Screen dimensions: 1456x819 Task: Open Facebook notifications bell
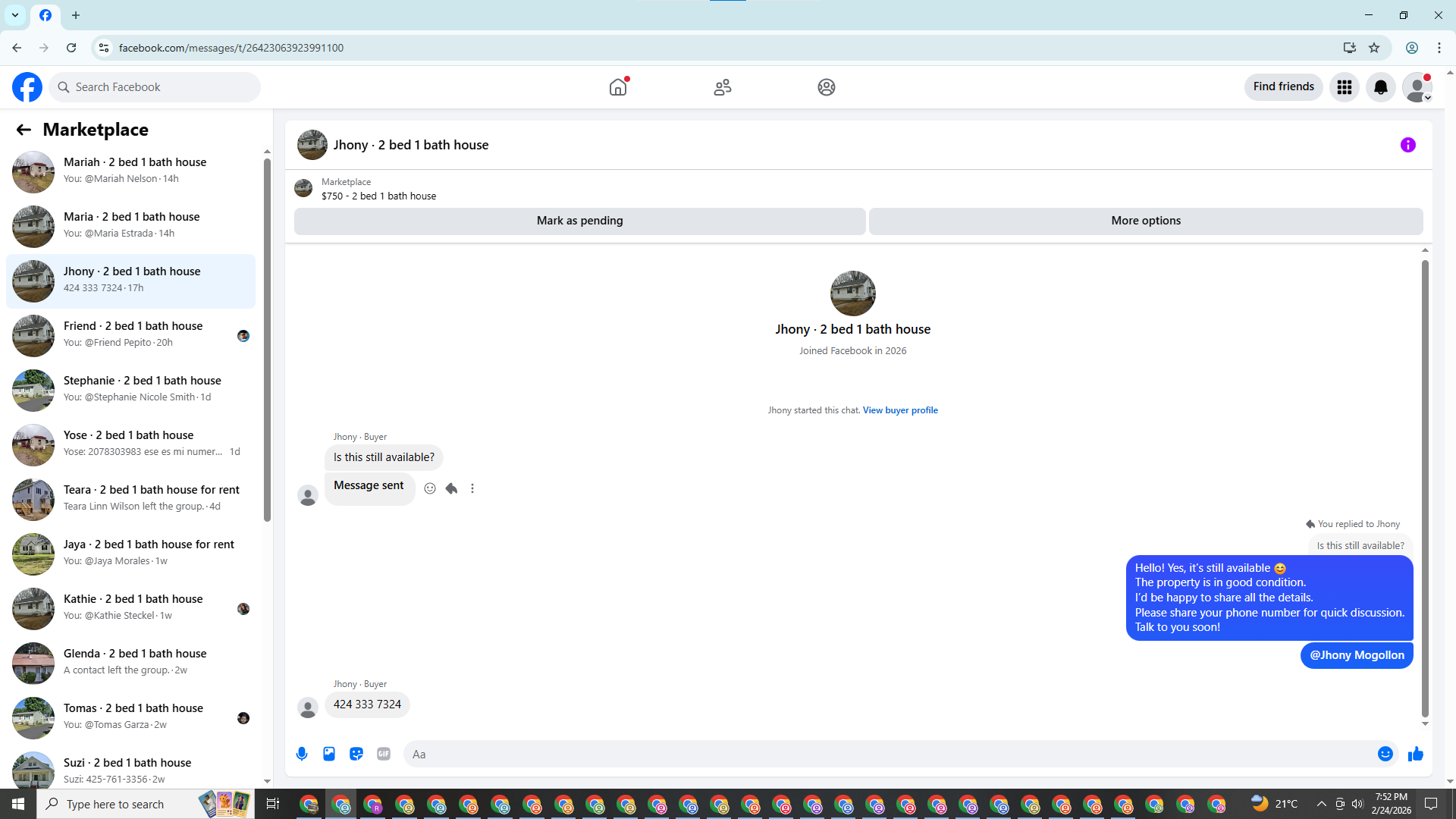[x=1380, y=87]
